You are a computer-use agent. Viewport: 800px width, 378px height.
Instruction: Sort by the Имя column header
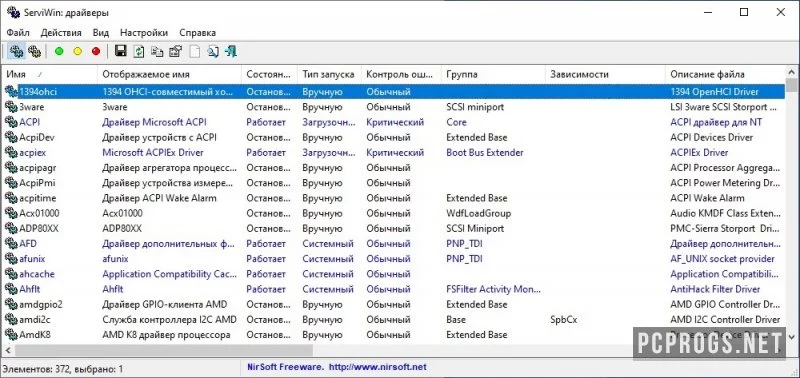(49, 74)
